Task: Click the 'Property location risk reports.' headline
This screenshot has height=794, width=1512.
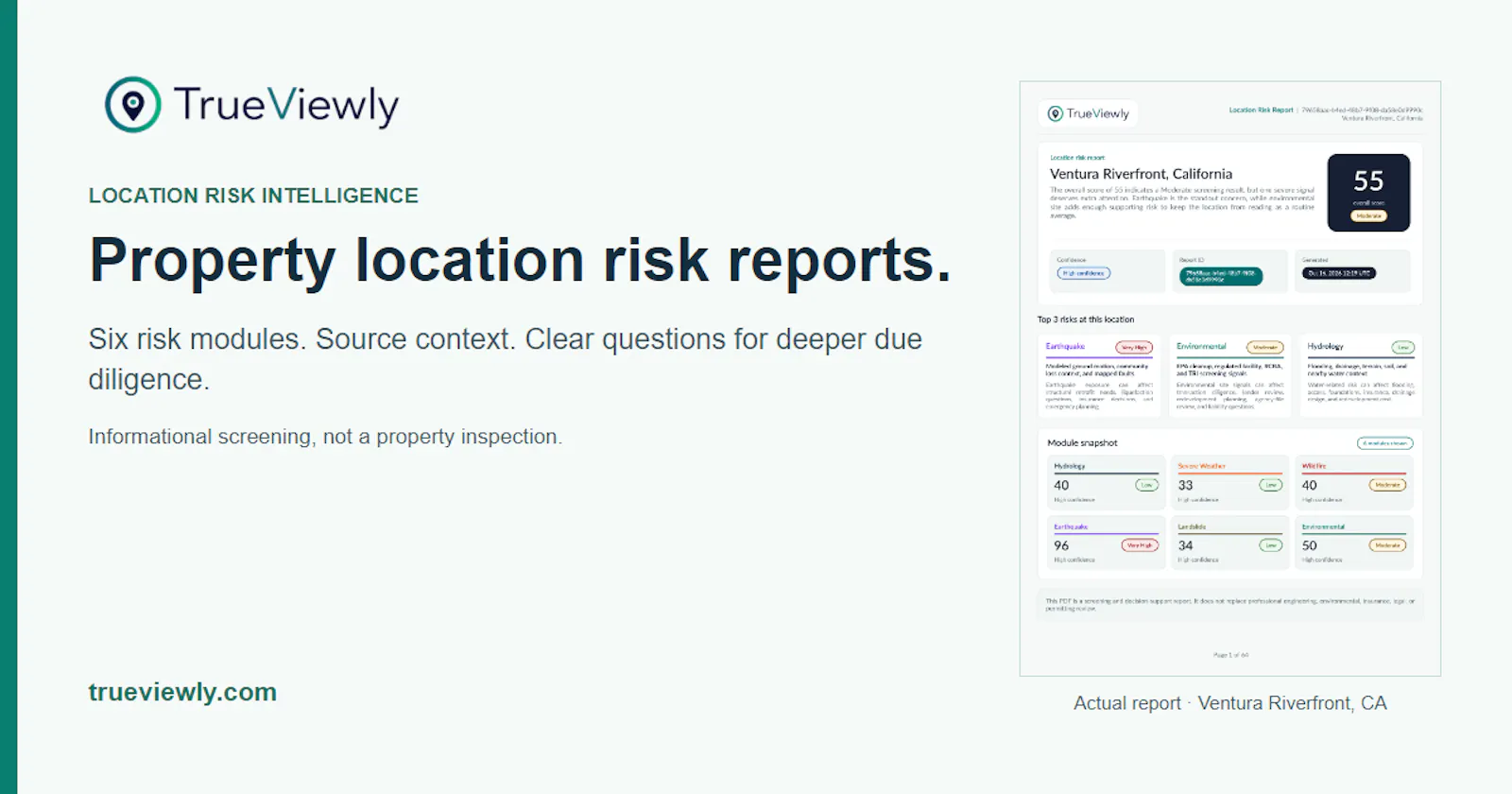Action: click(x=520, y=260)
